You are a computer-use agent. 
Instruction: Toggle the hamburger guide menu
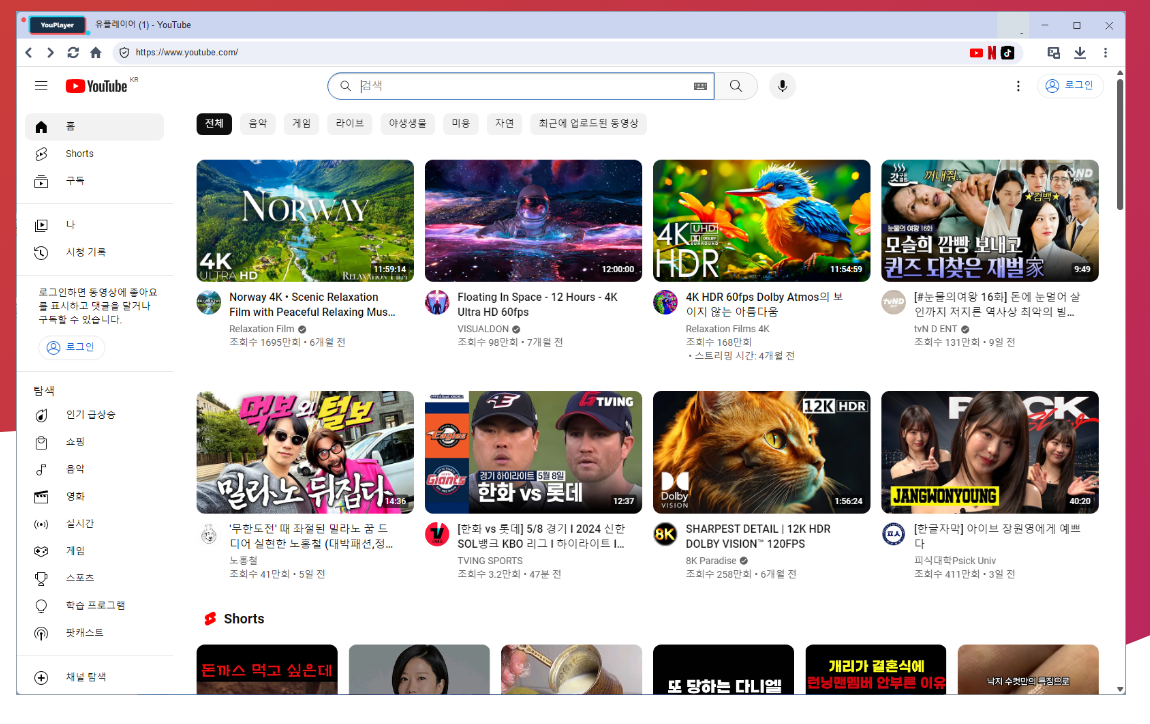pyautogui.click(x=41, y=86)
